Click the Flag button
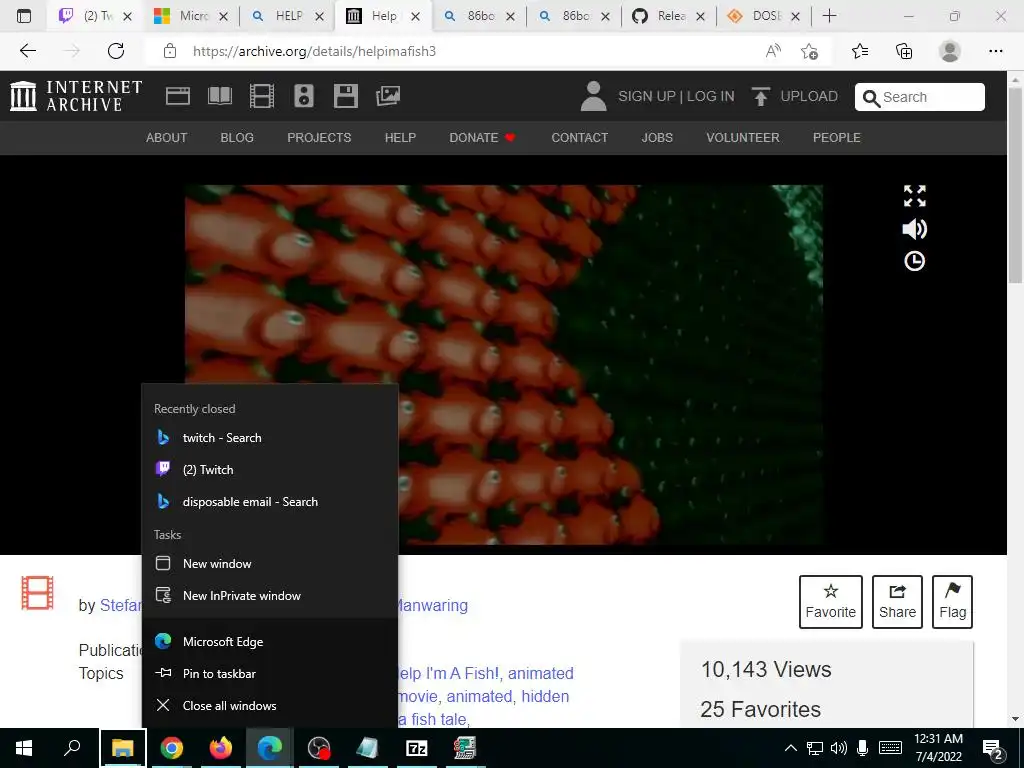This screenshot has width=1024, height=768. (x=952, y=601)
